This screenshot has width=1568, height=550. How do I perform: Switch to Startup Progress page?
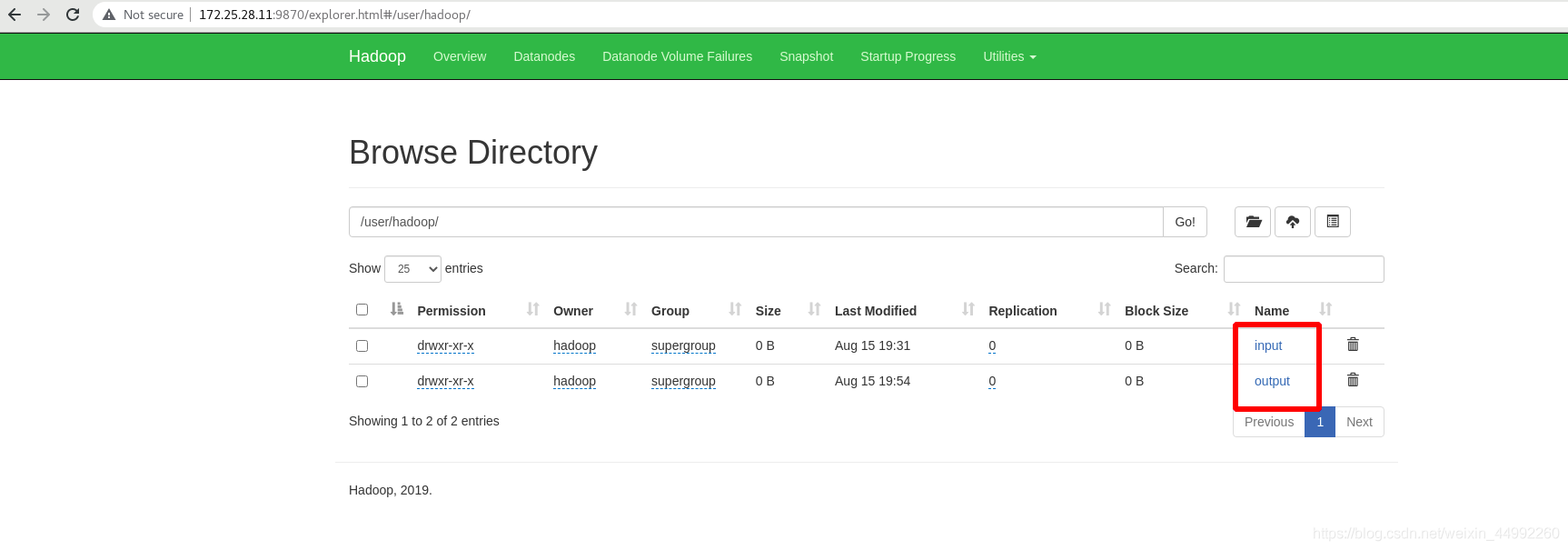pyautogui.click(x=908, y=56)
